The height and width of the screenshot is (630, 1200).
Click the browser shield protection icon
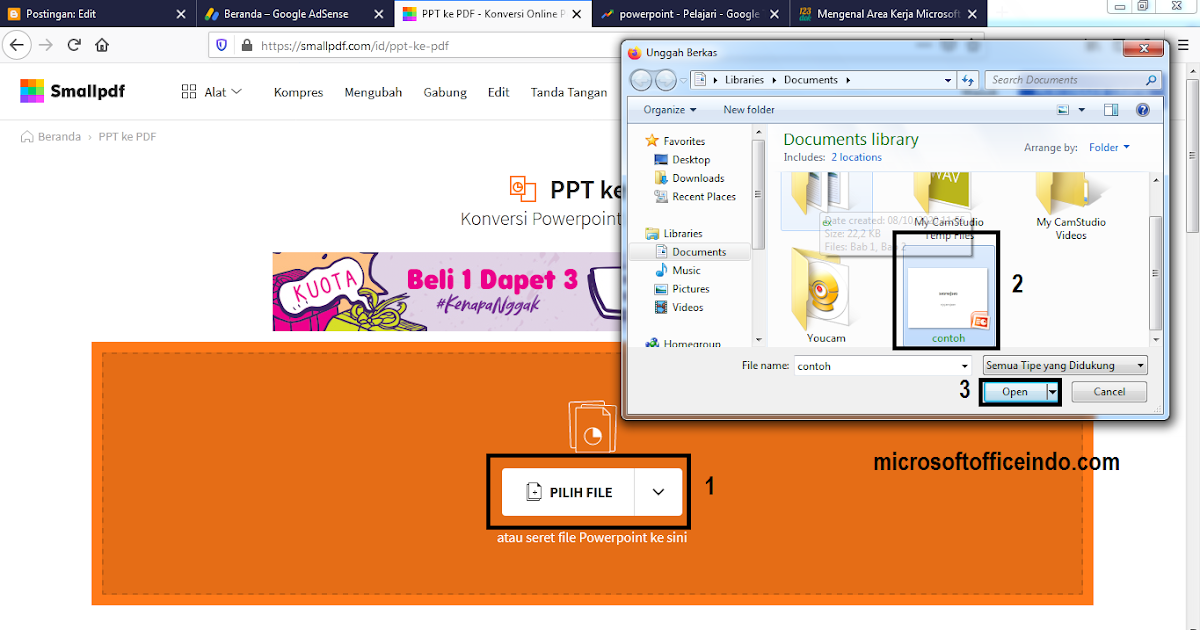click(x=222, y=44)
